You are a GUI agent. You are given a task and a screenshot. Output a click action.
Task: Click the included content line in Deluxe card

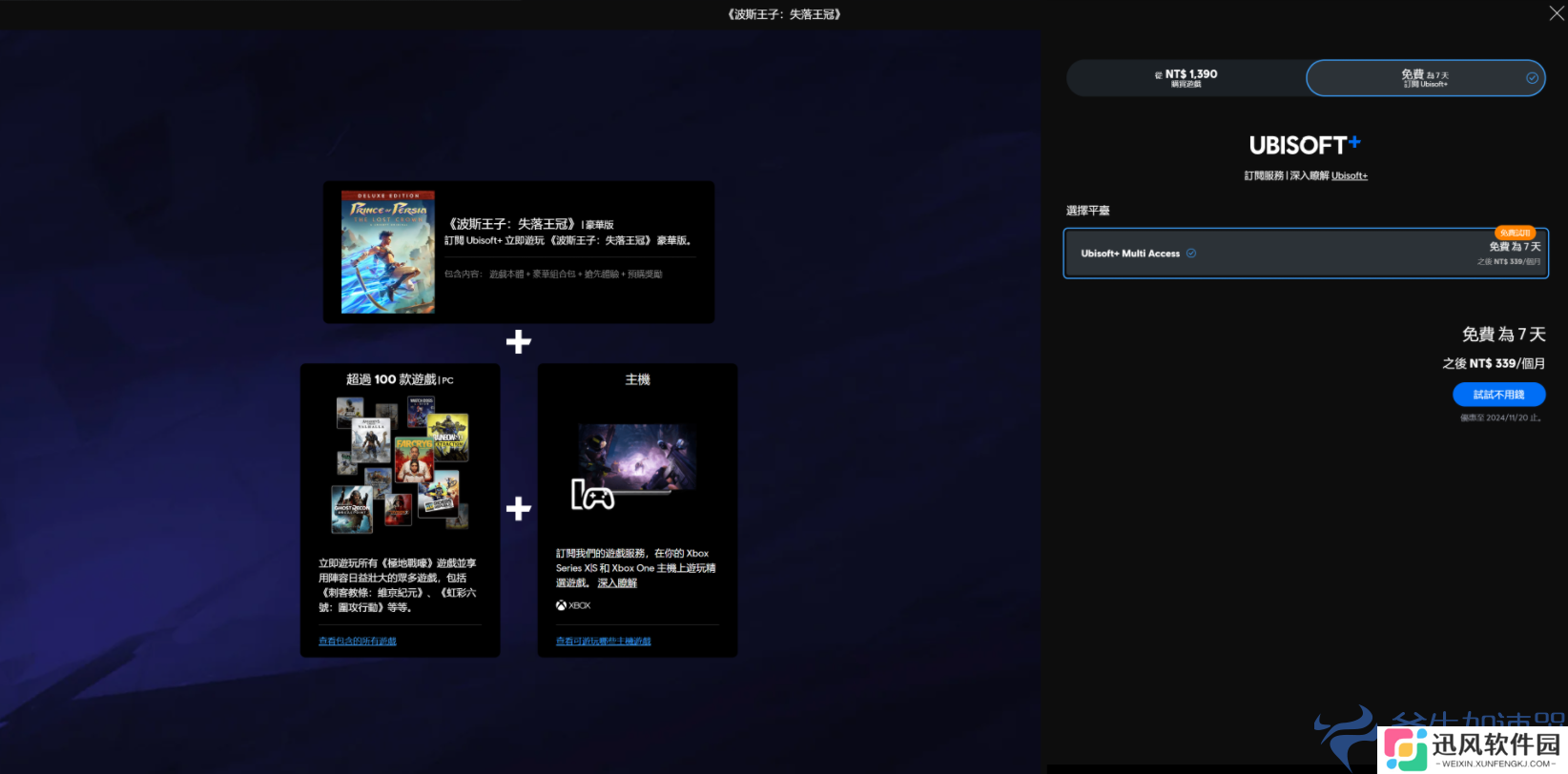pyautogui.click(x=553, y=274)
